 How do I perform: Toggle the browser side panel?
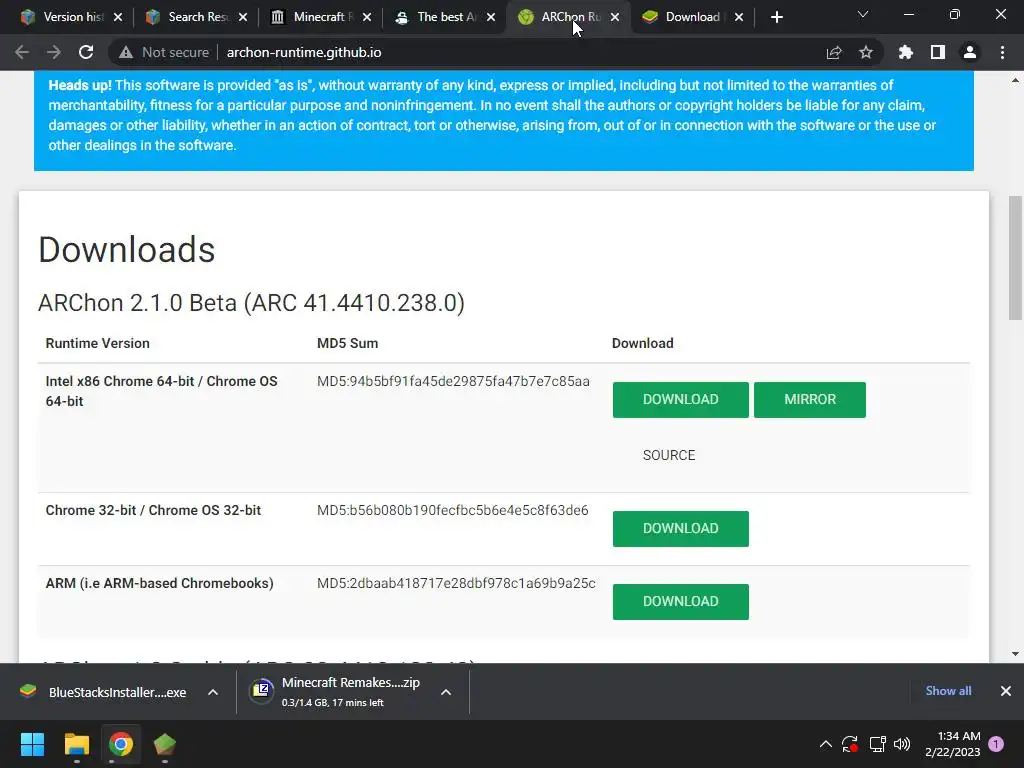point(938,52)
